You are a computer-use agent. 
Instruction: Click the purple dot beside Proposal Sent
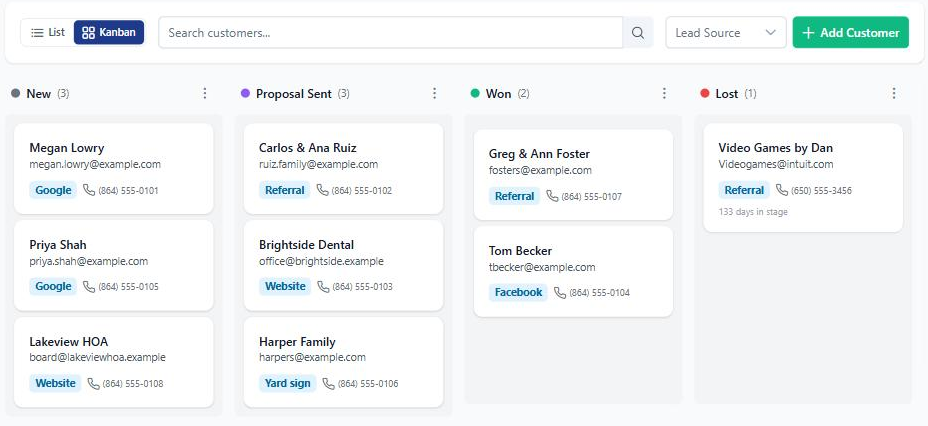tap(246, 93)
